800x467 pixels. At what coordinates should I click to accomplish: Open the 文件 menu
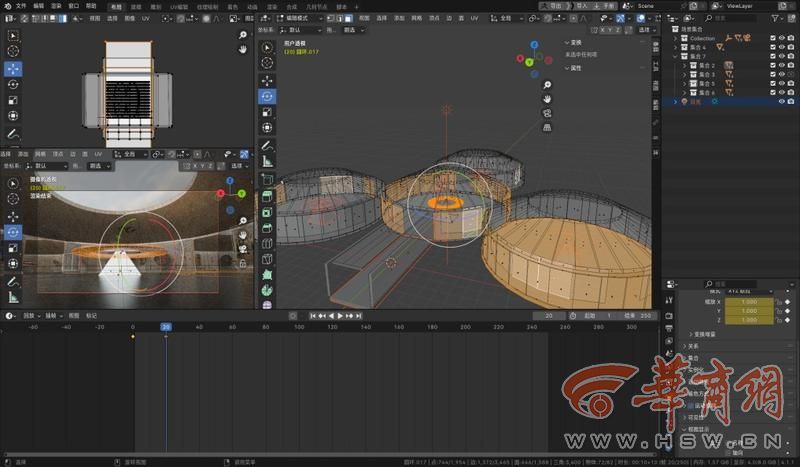21,5
